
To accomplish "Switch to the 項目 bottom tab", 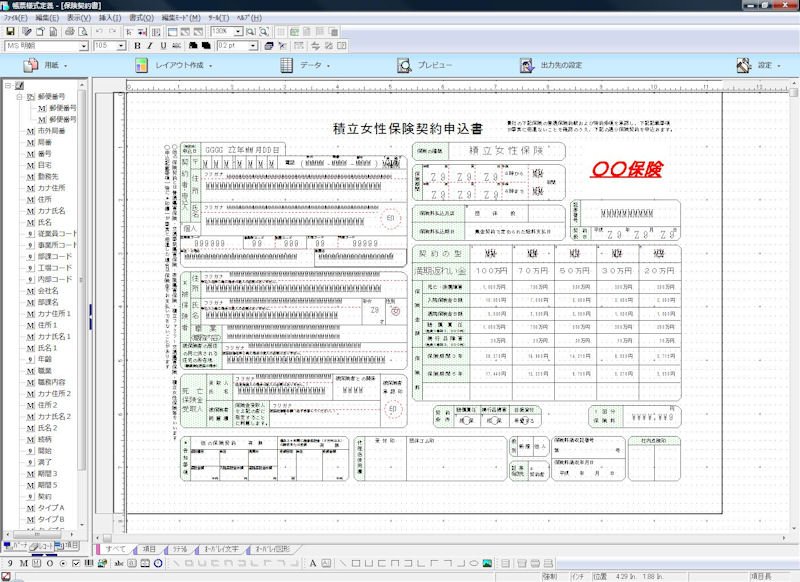I will tap(149, 549).
